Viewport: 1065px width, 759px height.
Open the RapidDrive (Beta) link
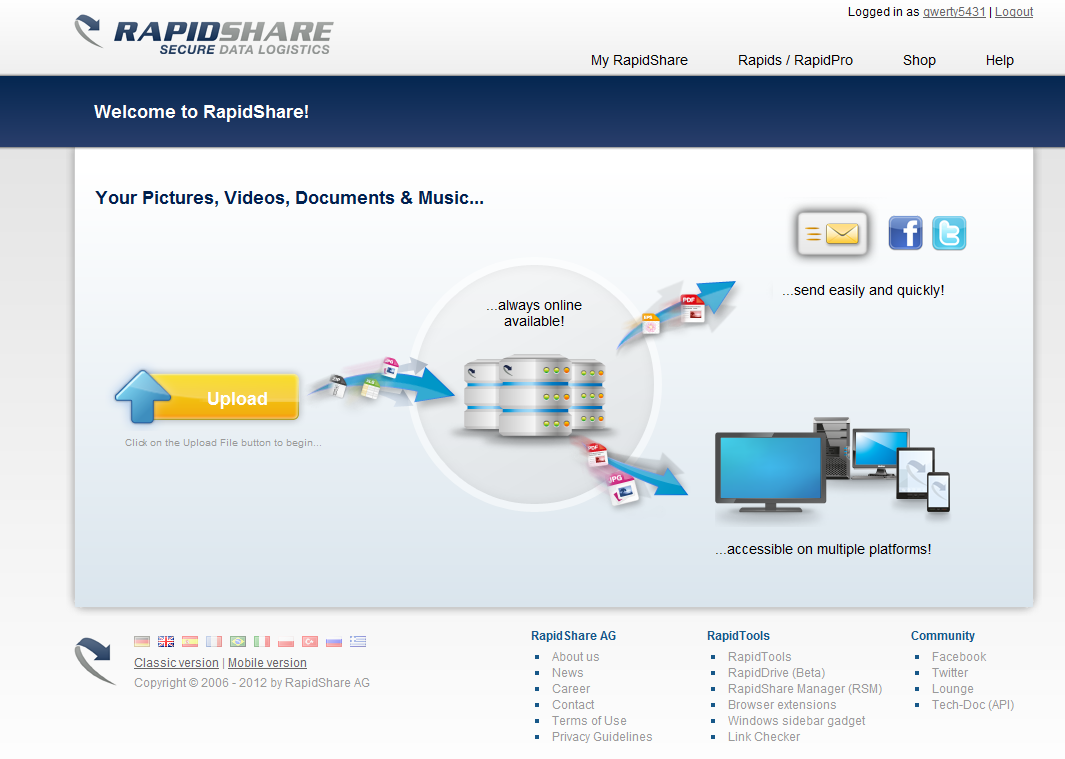(776, 673)
